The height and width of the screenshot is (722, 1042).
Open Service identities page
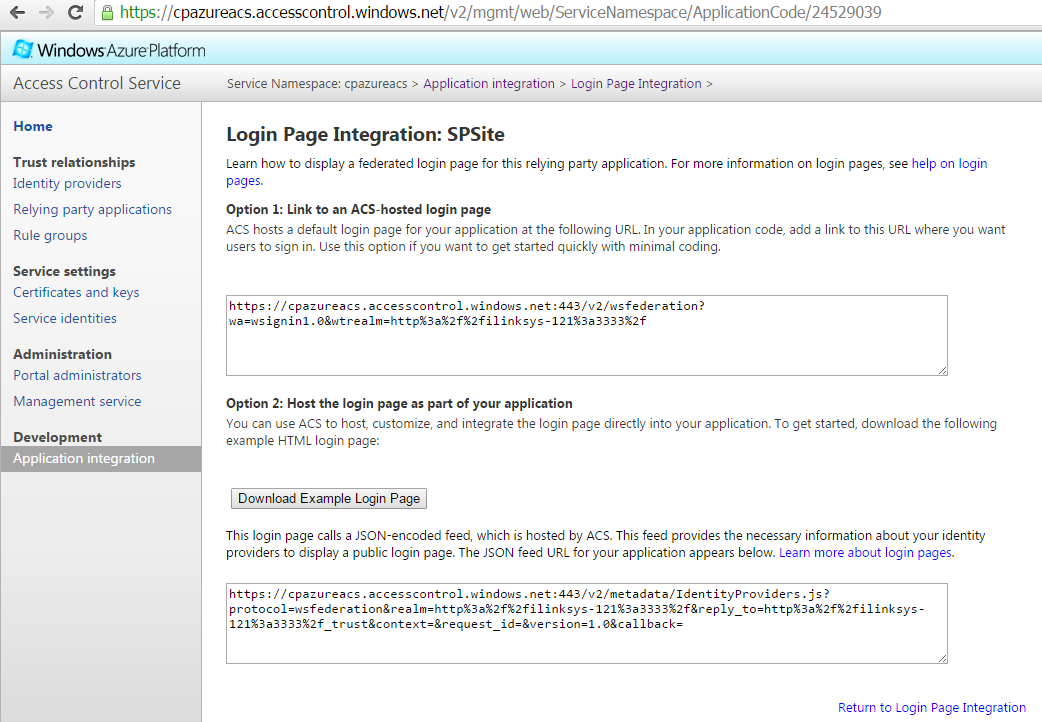64,318
